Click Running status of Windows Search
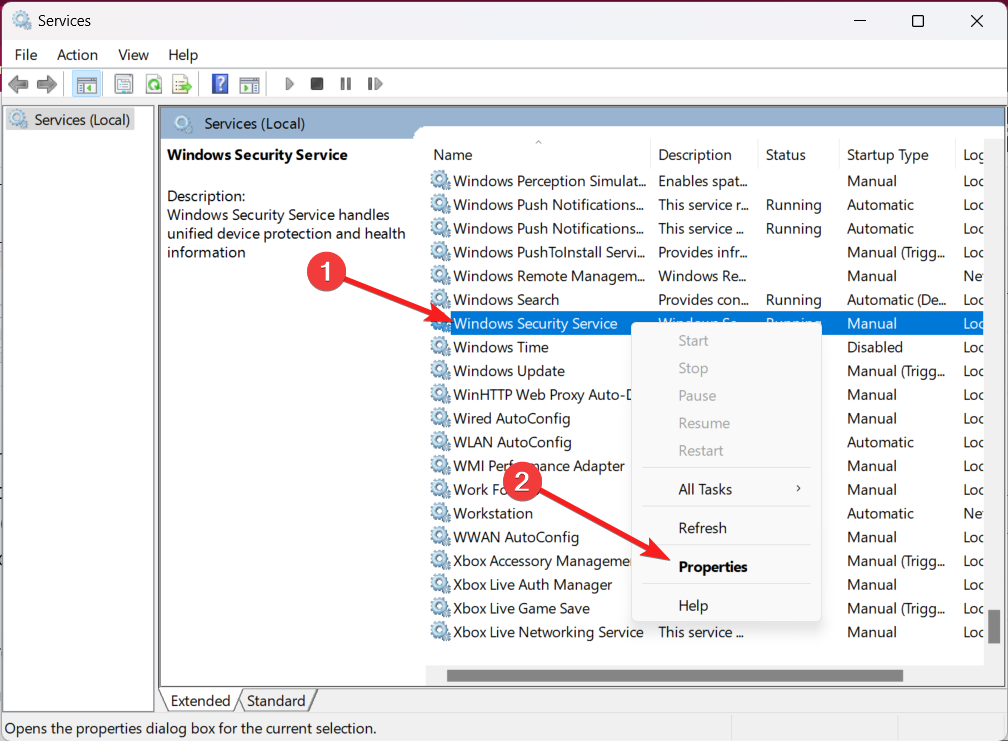The height and width of the screenshot is (741, 1008). [x=793, y=299]
